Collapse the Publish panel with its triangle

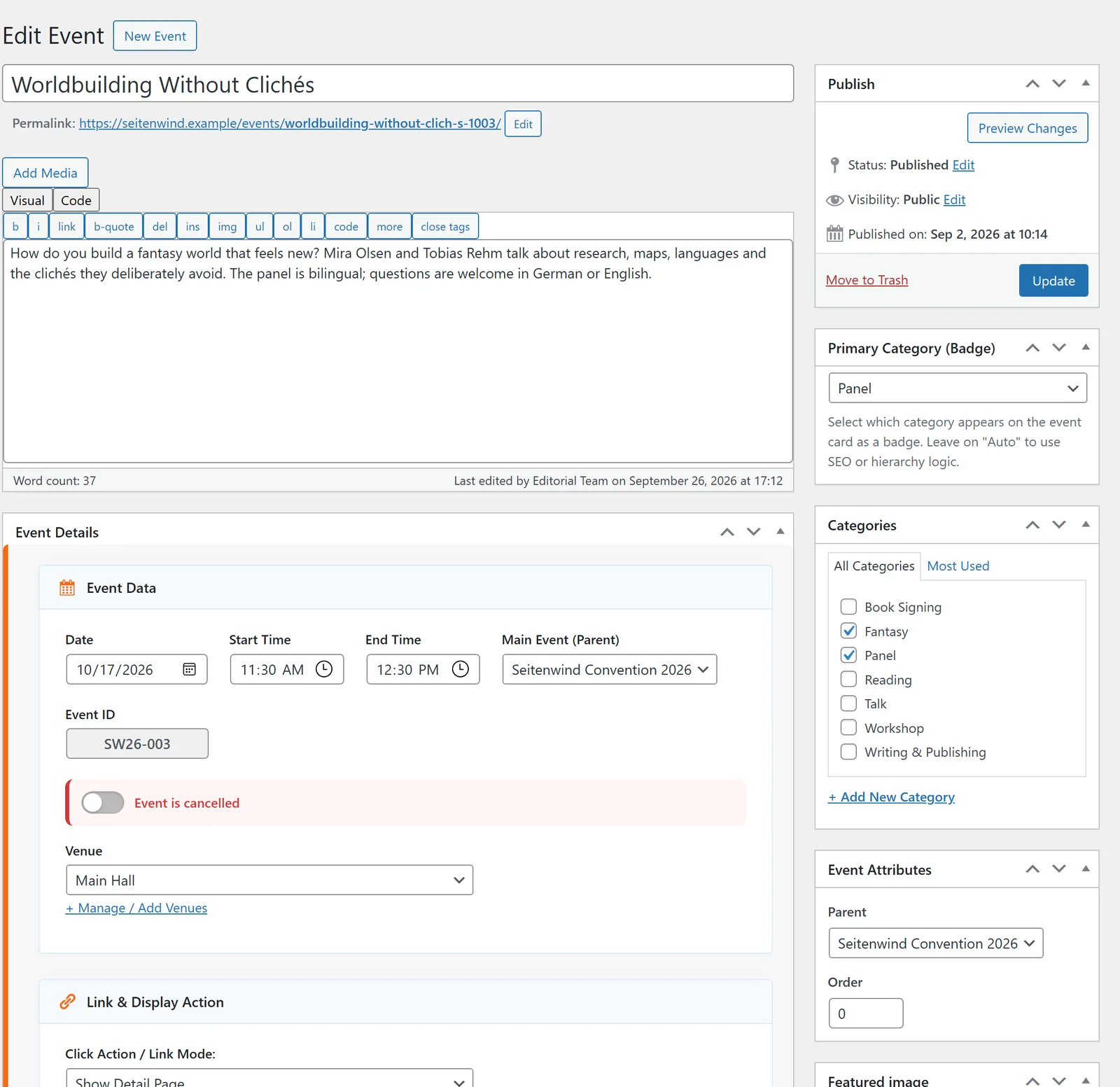tap(1086, 83)
